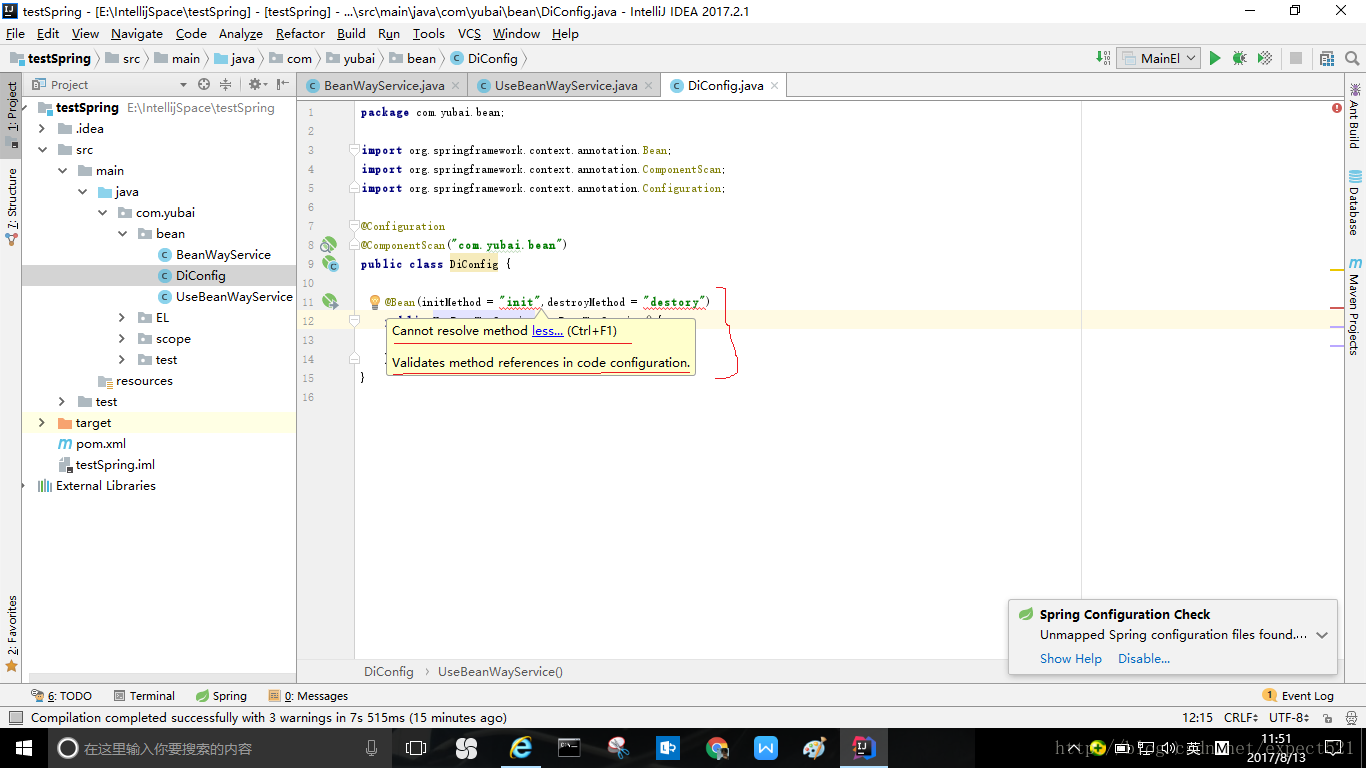
Task: Click the gutter icon next to line 9
Action: (329, 264)
